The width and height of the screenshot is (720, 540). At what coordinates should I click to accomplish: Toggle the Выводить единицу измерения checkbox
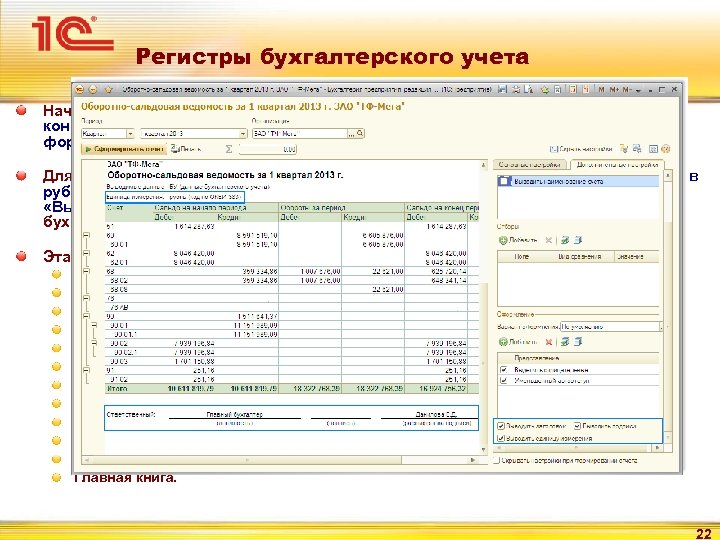tap(501, 438)
